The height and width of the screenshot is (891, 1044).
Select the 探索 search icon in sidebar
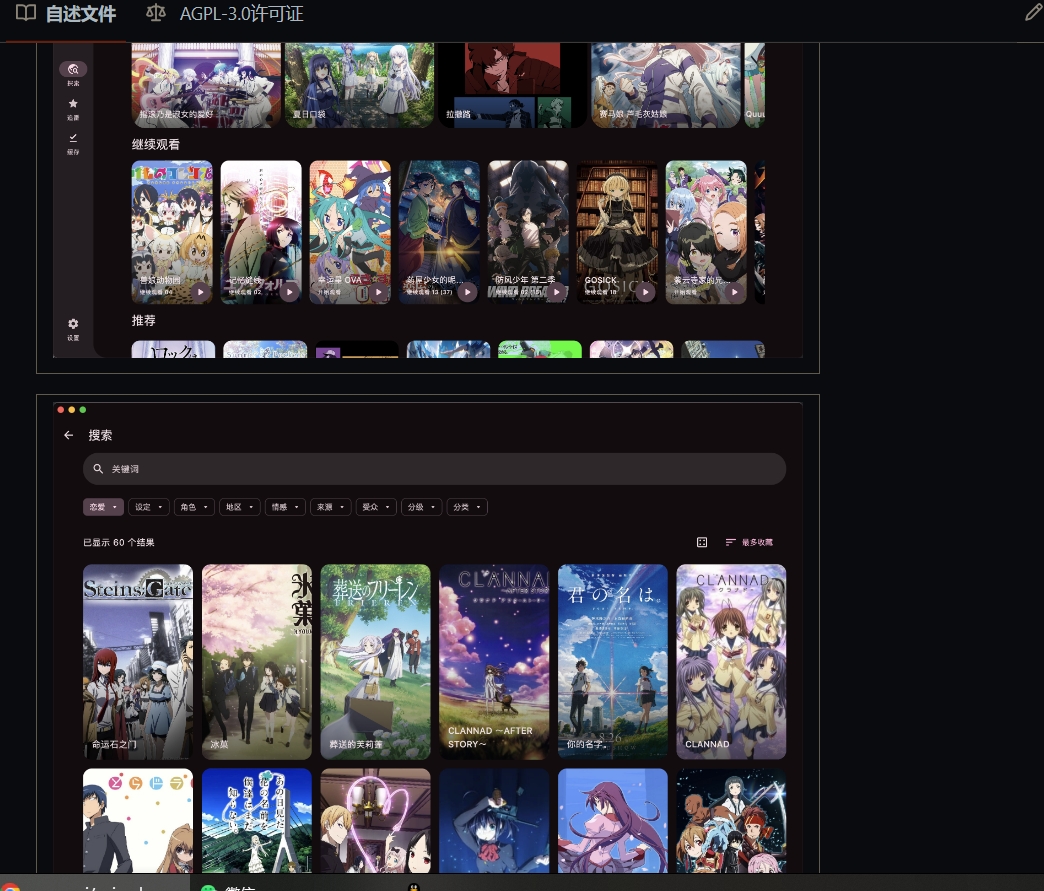point(73,69)
